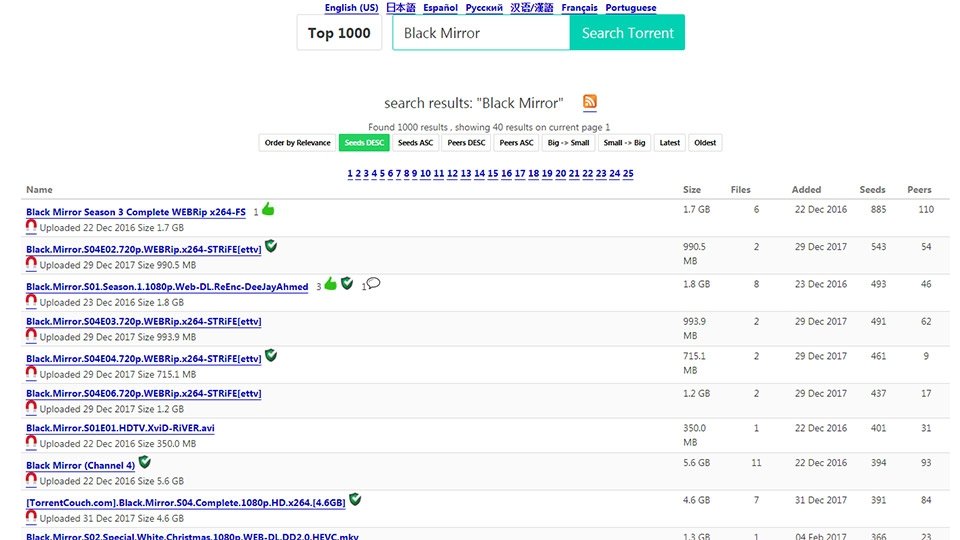Open TorrentCouch Black.Mirror.S04.Complete.1080p link

coord(186,503)
